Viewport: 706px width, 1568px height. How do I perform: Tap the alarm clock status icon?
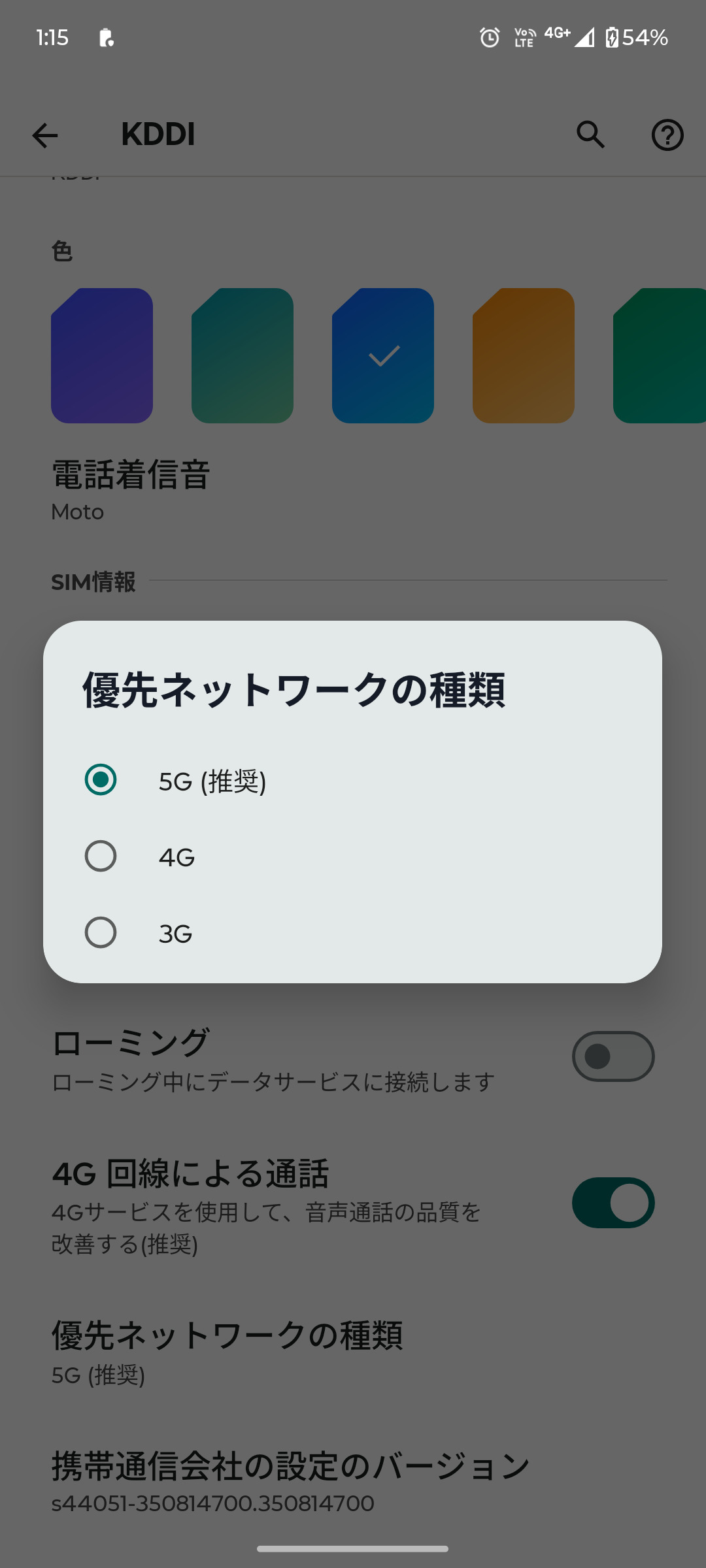pyautogui.click(x=490, y=38)
